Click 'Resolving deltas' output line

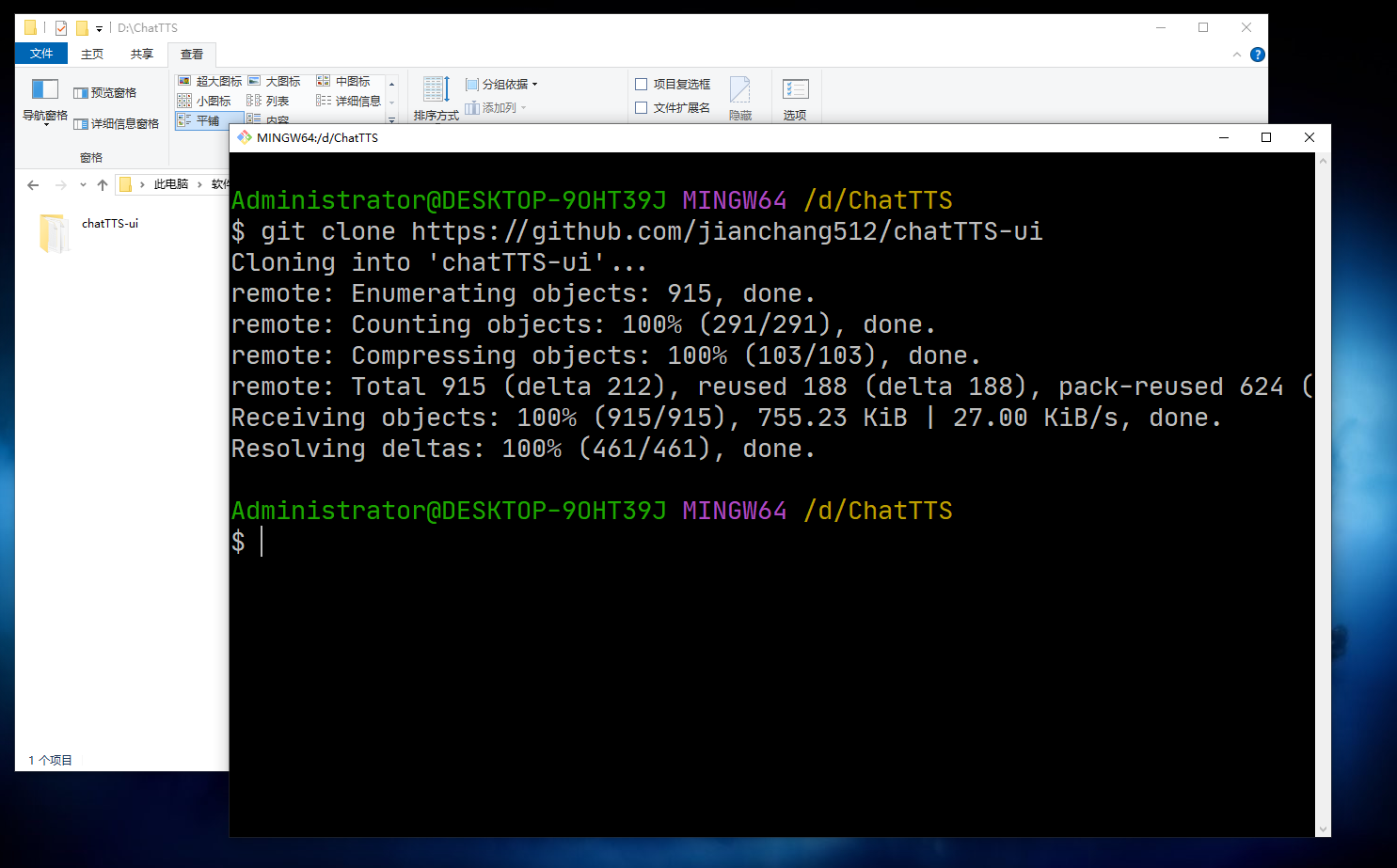[x=523, y=449]
